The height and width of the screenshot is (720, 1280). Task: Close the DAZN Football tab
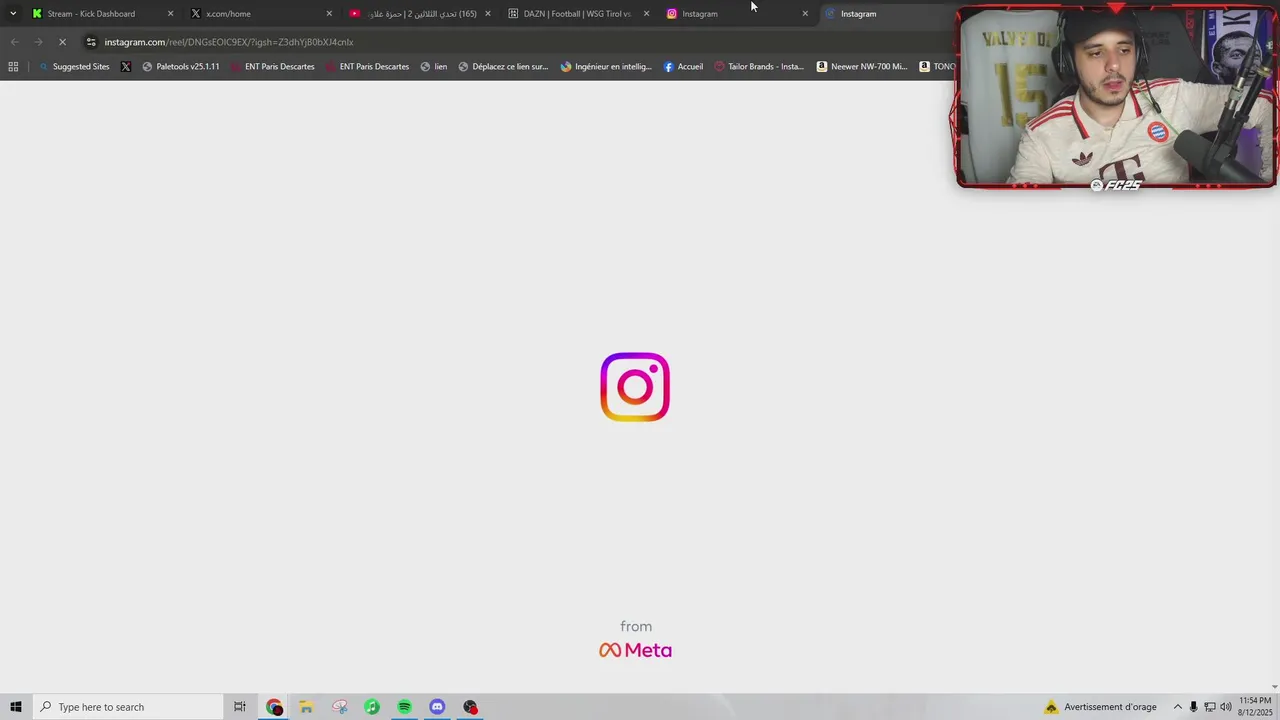tap(646, 14)
